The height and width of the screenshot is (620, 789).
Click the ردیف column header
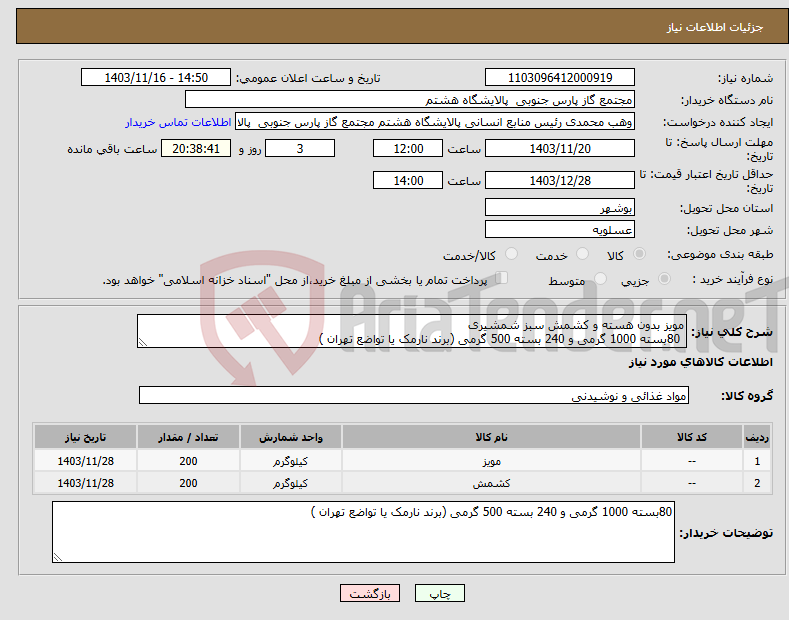[x=757, y=437]
